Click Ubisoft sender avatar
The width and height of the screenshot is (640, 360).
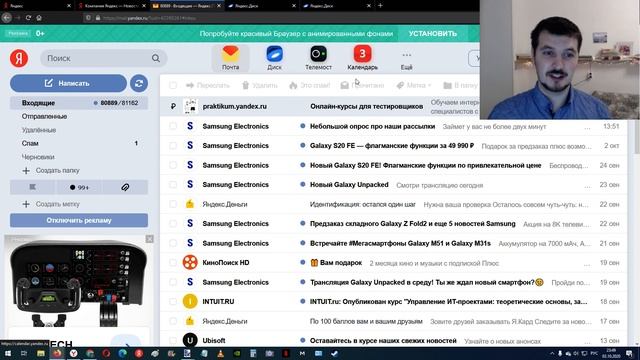point(190,340)
